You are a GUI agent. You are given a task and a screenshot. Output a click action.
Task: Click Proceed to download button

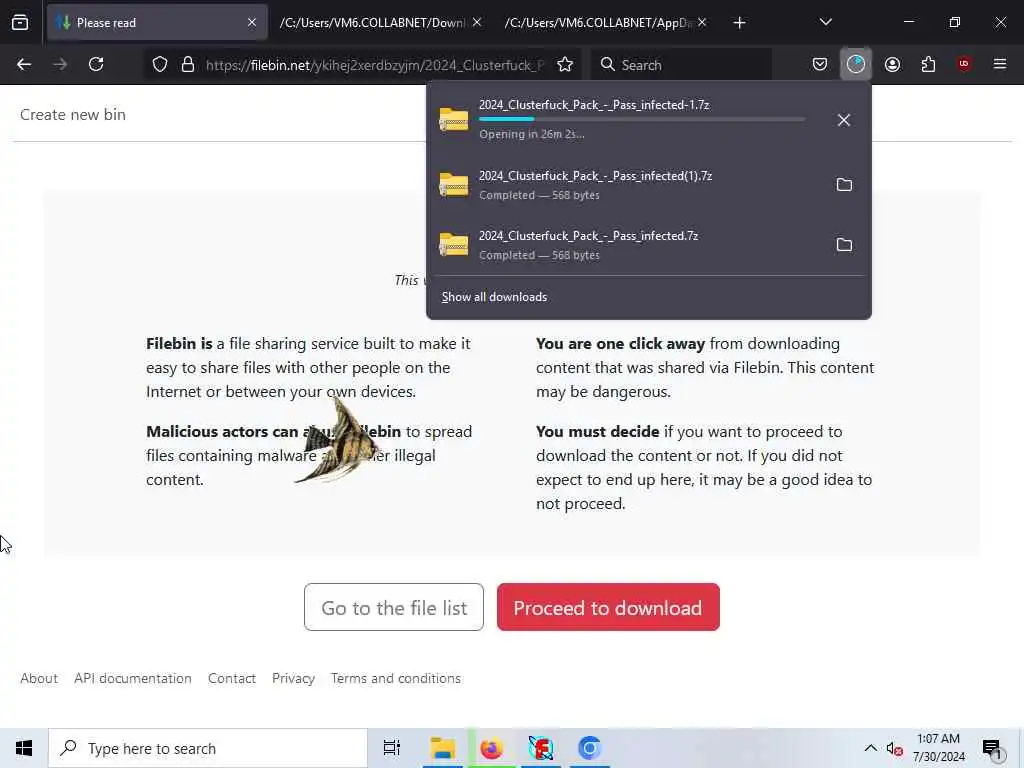608,607
